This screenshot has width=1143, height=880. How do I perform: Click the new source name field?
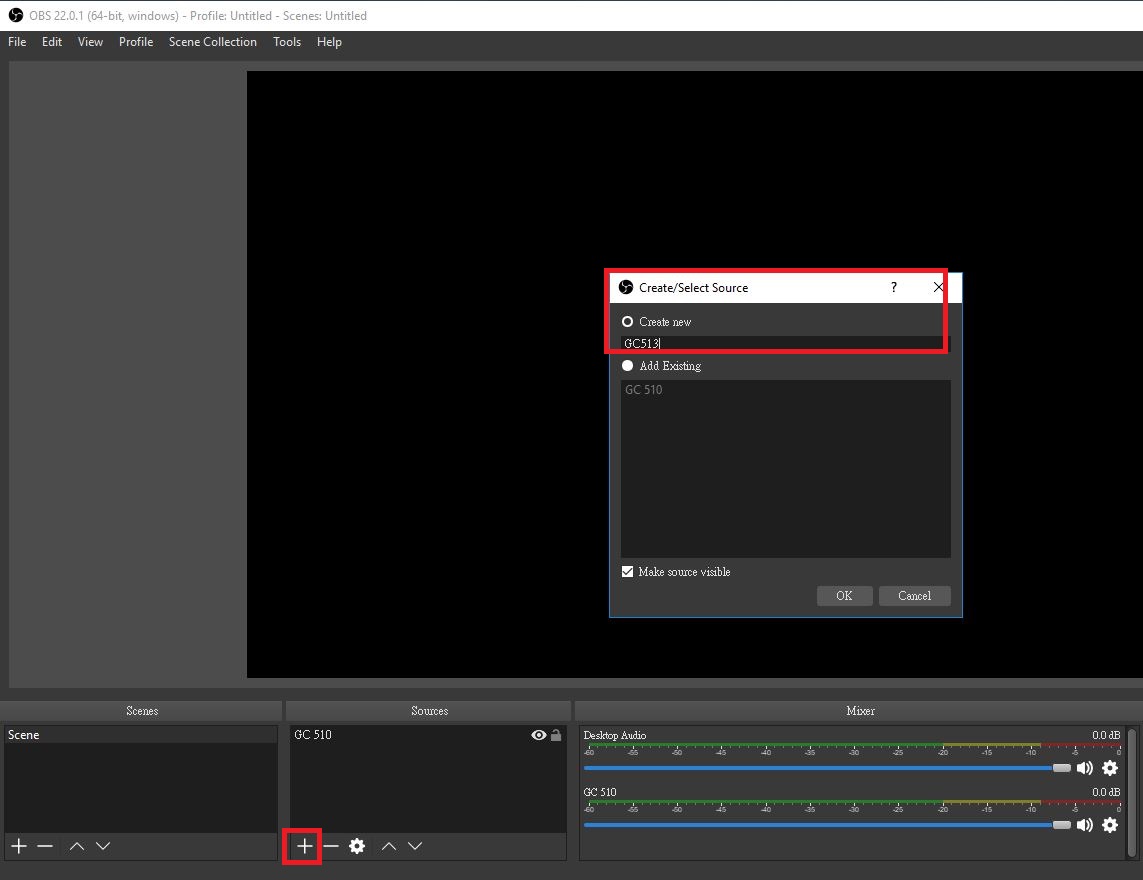click(780, 343)
